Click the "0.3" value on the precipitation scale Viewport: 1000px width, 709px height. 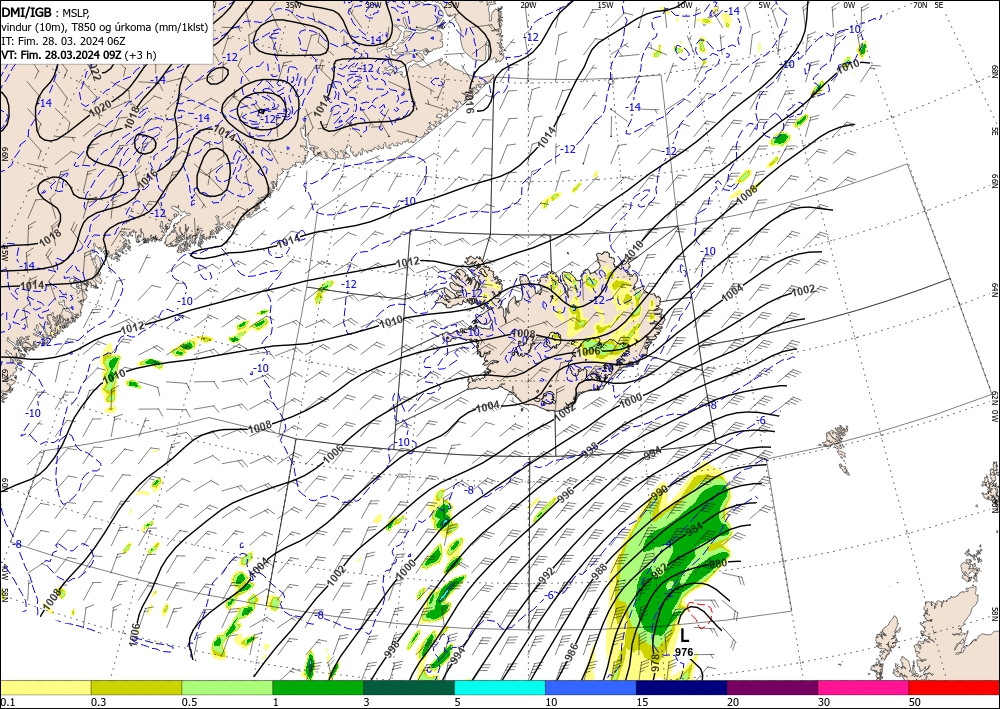click(x=98, y=702)
